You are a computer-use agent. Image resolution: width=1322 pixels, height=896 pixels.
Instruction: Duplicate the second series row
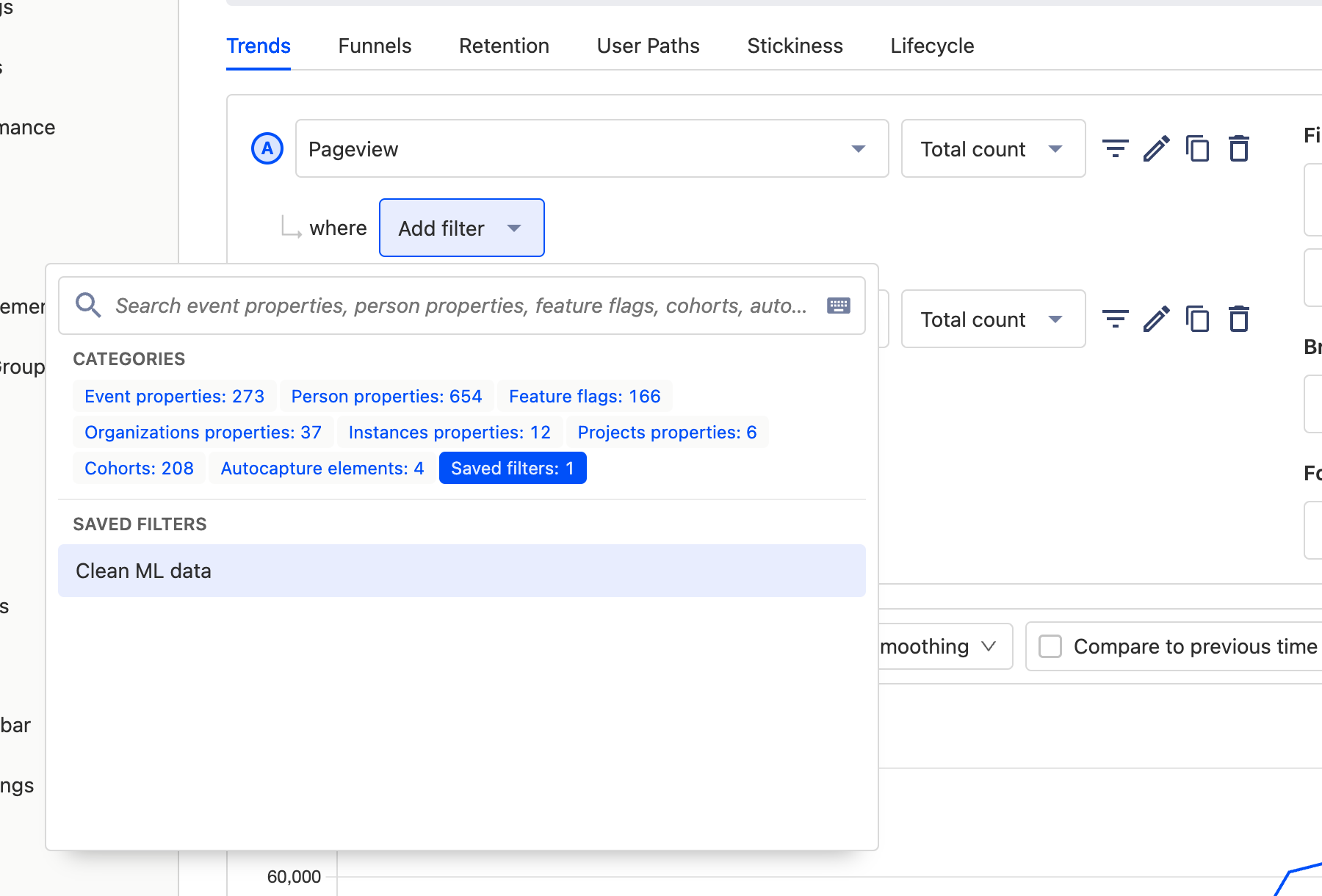point(1197,319)
